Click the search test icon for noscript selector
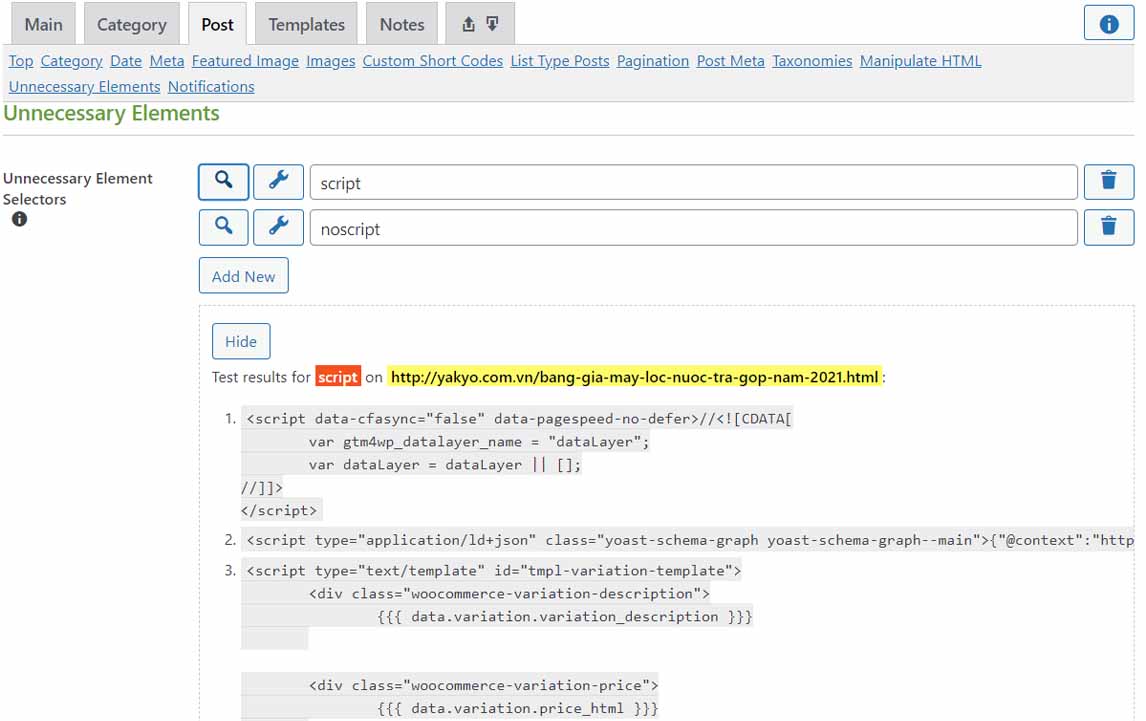 click(x=223, y=227)
